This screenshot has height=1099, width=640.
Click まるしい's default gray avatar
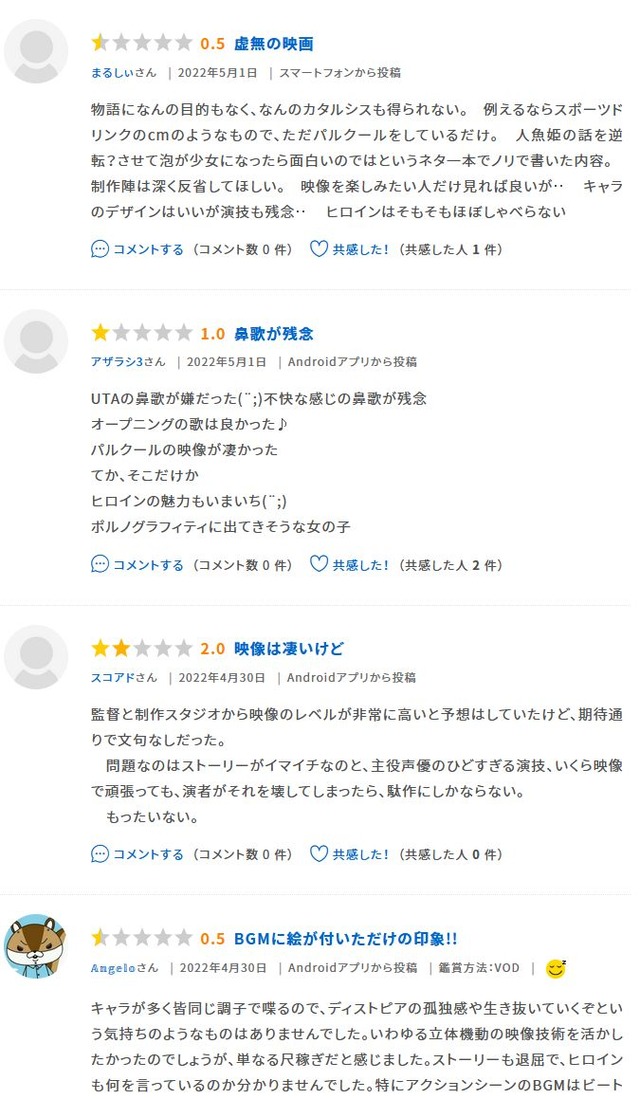coord(36,51)
